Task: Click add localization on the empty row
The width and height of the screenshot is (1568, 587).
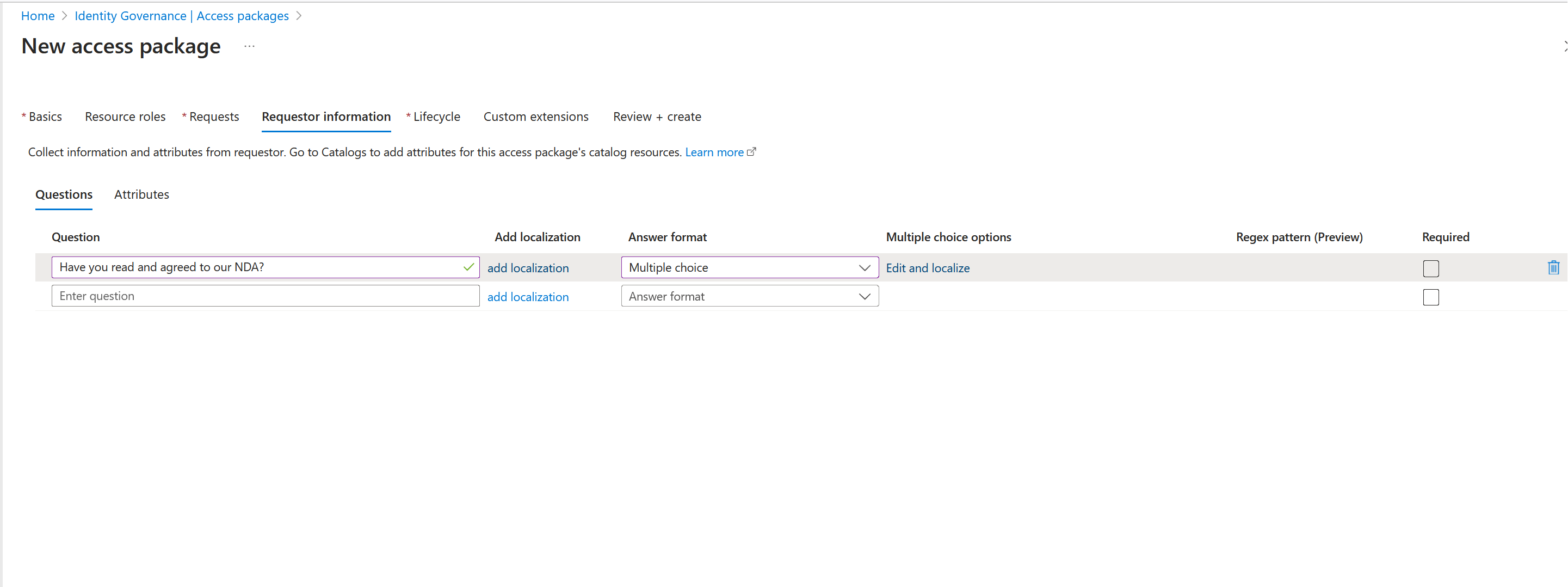Action: point(528,297)
